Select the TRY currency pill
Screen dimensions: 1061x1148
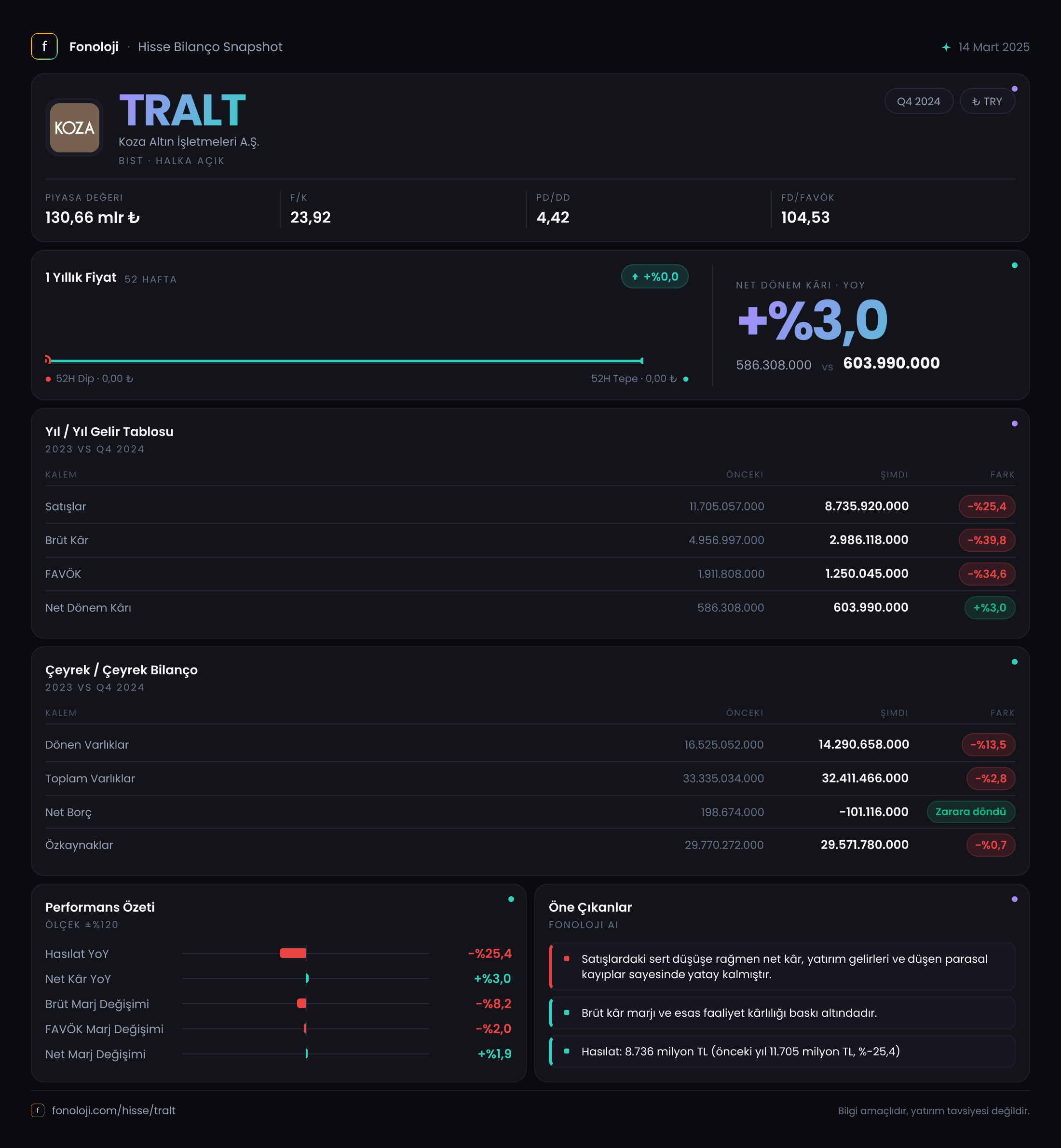pyautogui.click(x=987, y=101)
